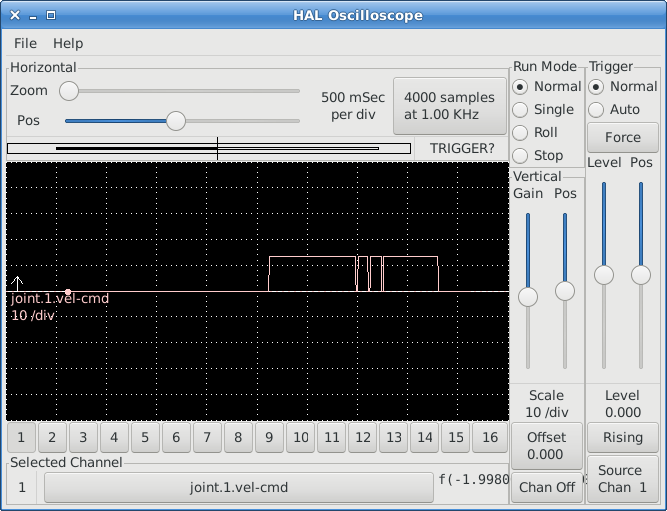This screenshot has width=667, height=511.
Task: Click the trigger level arrow marker on scope
Action: (x=17, y=283)
